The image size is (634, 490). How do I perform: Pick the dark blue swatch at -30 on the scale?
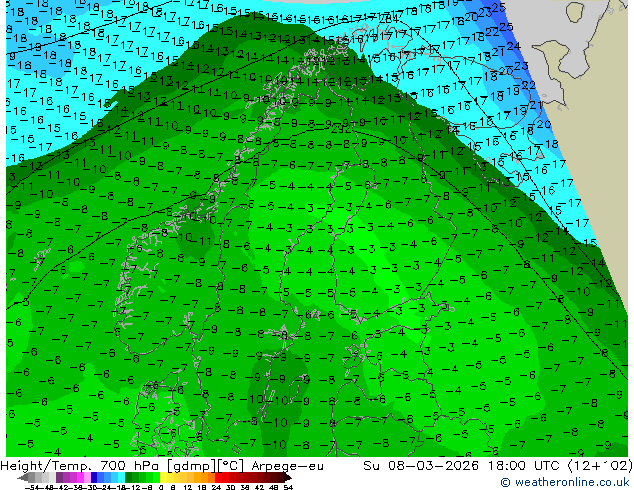(94, 478)
